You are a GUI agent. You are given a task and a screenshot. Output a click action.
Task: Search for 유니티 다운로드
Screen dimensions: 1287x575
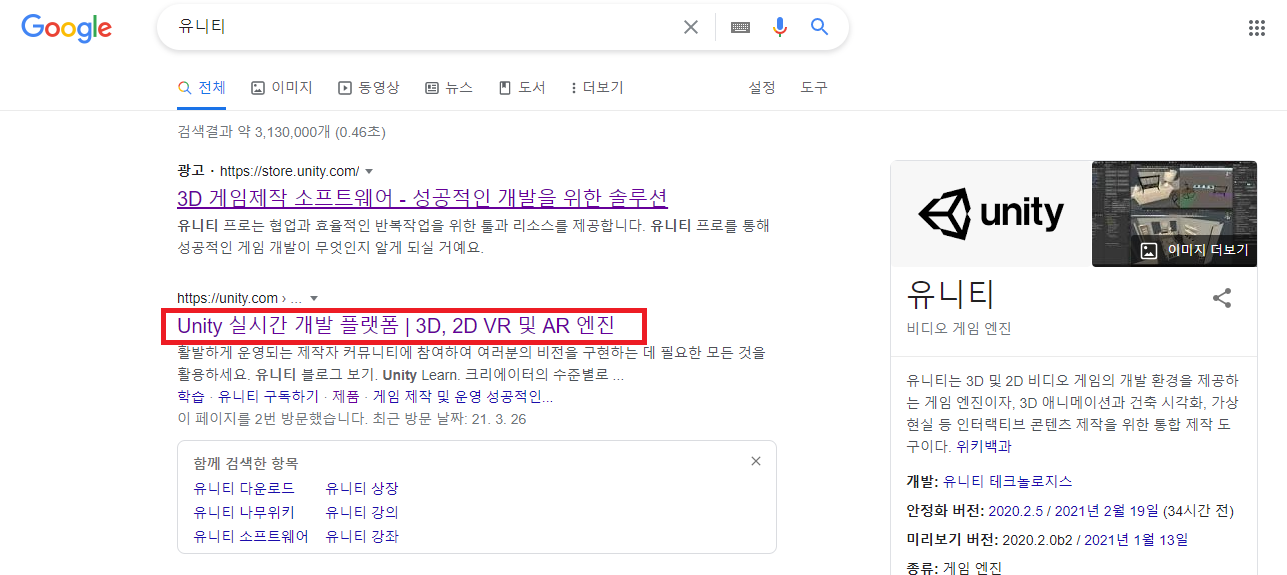point(244,488)
